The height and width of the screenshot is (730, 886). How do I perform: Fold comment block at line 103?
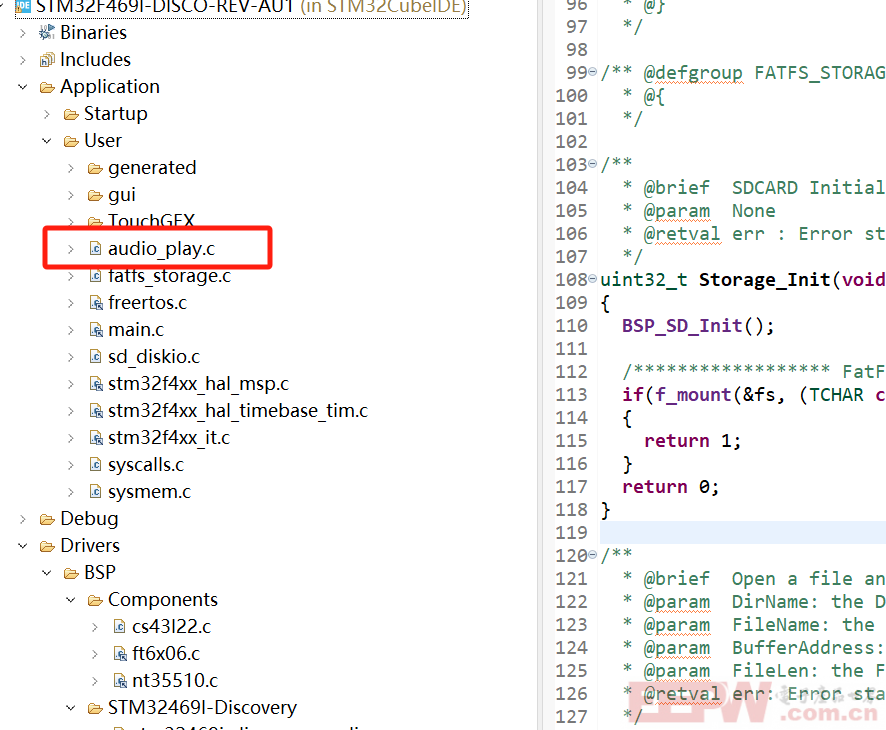click(x=592, y=164)
